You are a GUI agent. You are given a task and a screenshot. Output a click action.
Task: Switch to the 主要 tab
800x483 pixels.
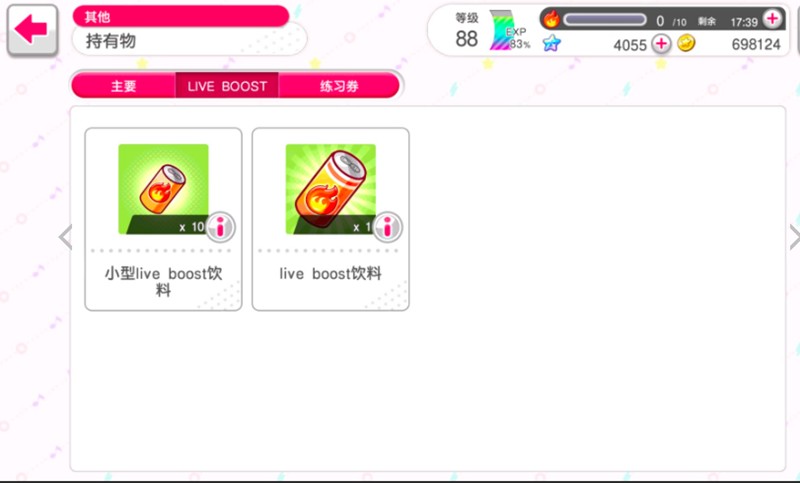pyautogui.click(x=124, y=85)
